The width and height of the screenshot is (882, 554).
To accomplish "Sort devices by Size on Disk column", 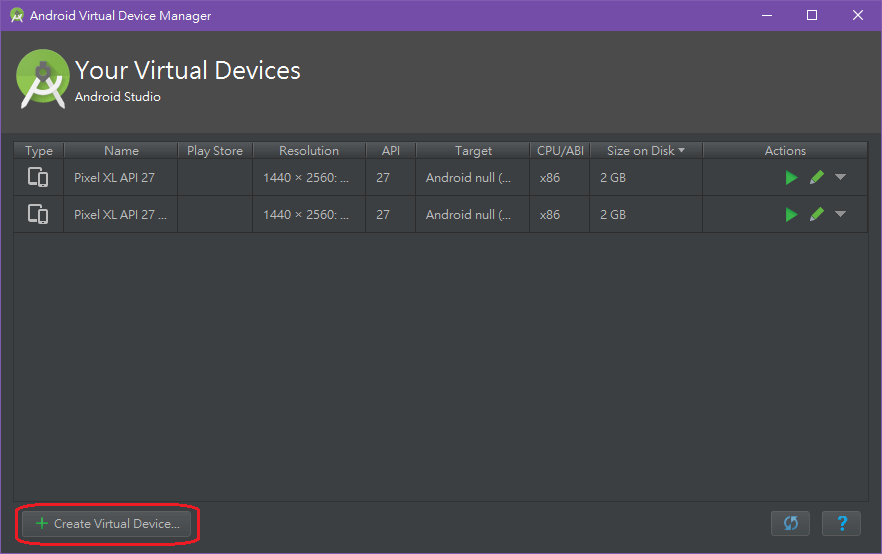I will click(x=646, y=151).
